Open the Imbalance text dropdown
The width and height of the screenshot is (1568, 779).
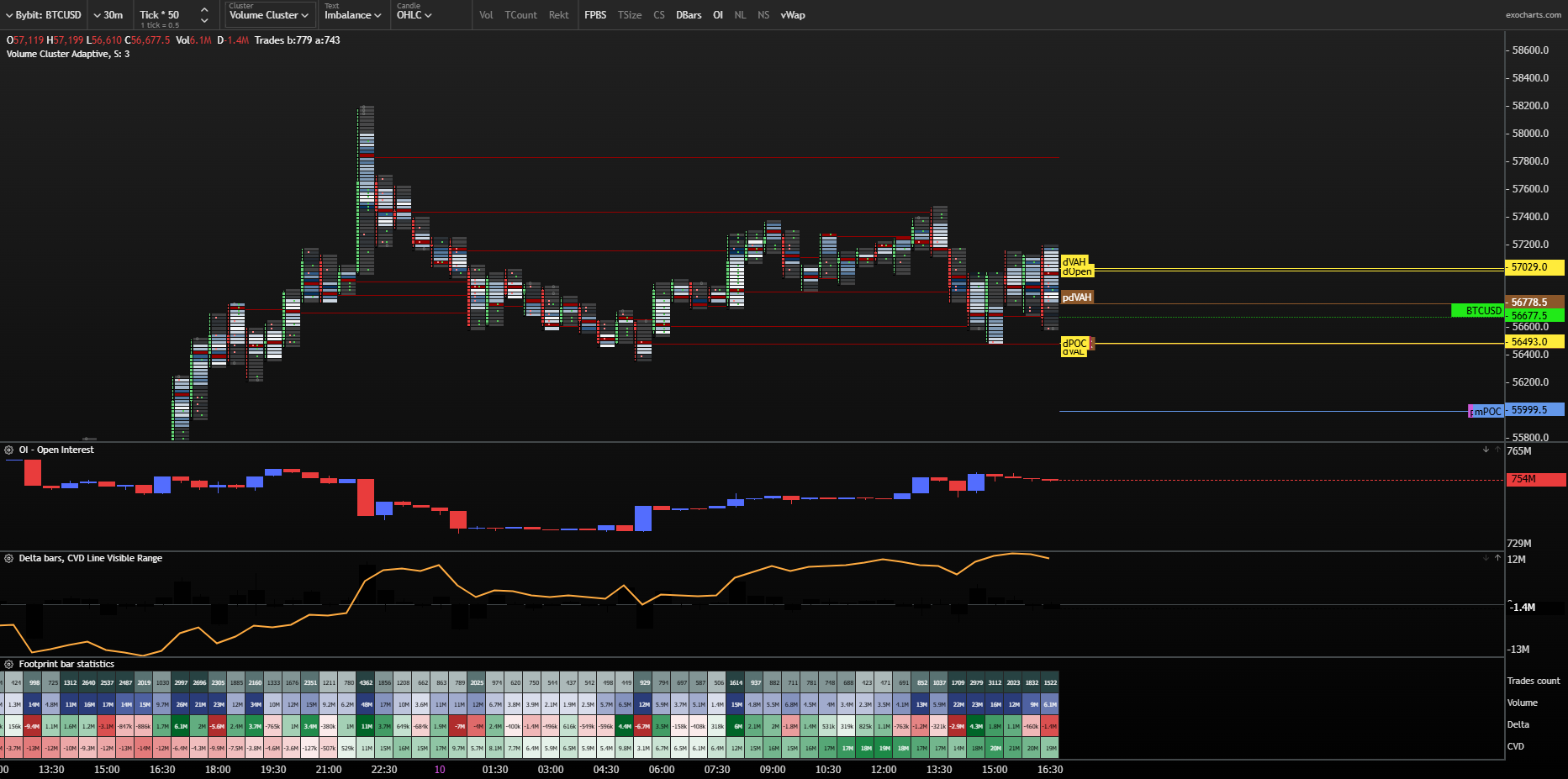[352, 15]
